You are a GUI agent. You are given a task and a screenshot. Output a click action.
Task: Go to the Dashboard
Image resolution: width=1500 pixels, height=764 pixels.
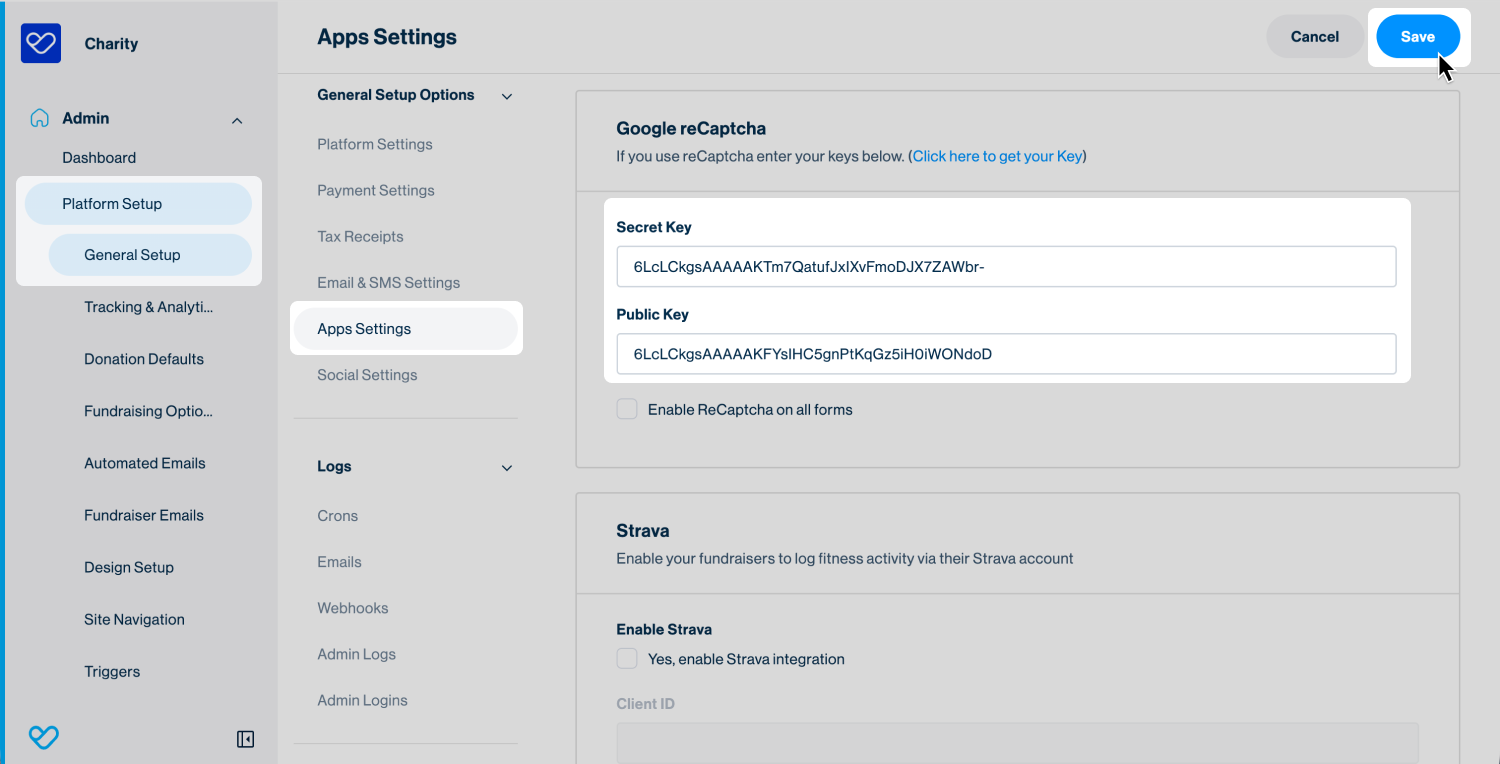coord(99,157)
